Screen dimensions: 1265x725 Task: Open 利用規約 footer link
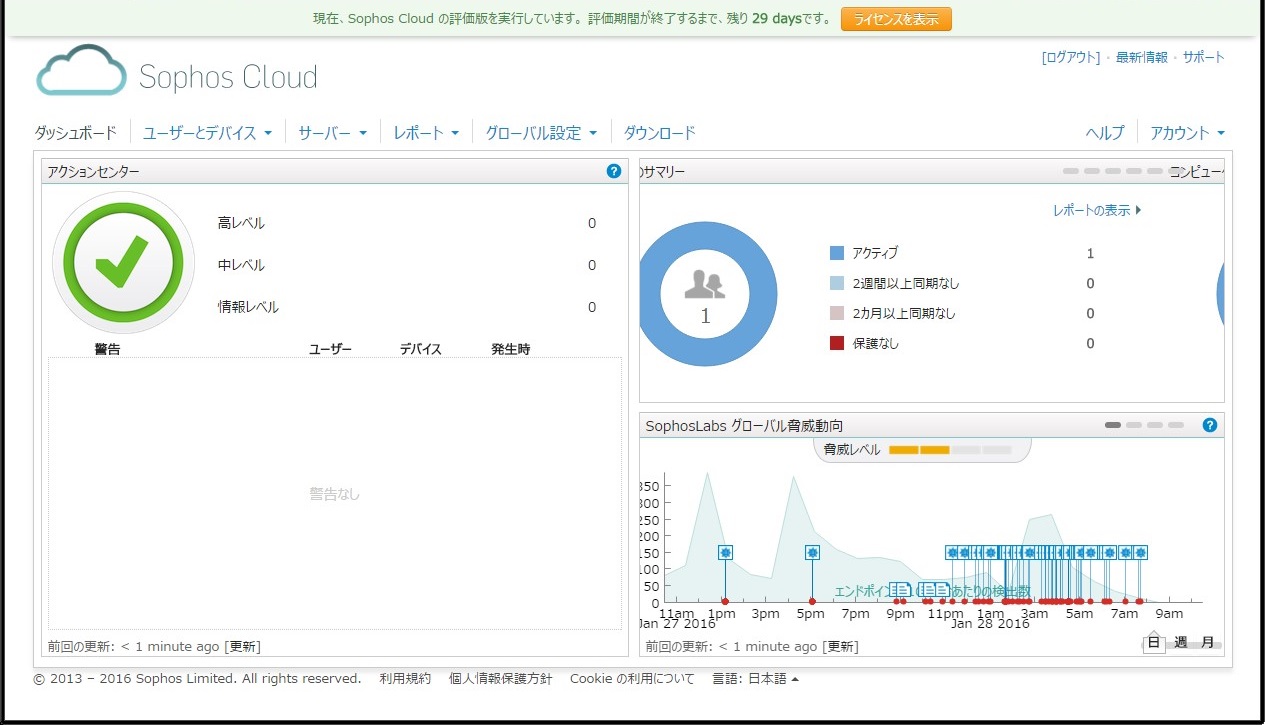click(x=405, y=678)
